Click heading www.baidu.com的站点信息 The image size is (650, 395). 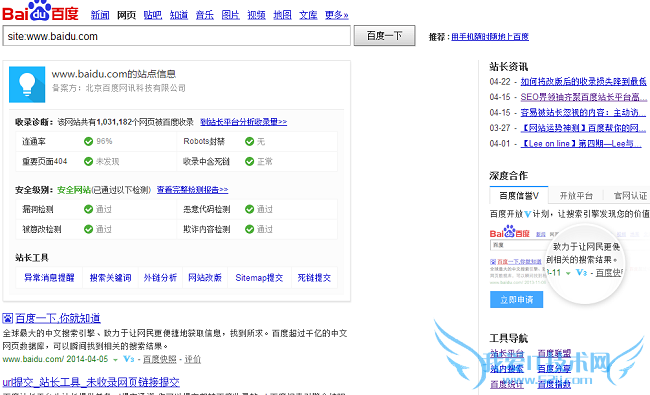114,74
